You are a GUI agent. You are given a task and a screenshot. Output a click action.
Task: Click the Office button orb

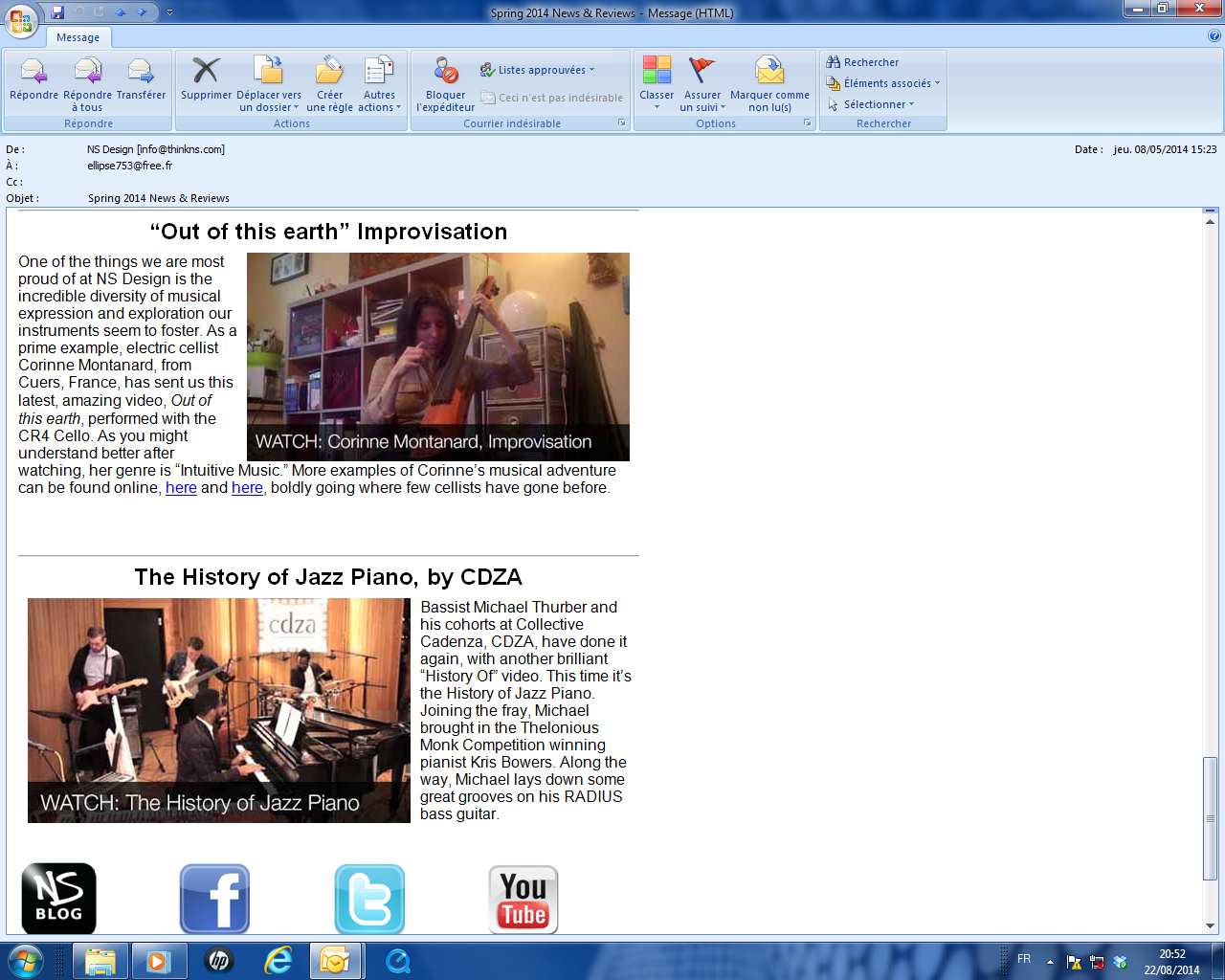pyautogui.click(x=21, y=20)
